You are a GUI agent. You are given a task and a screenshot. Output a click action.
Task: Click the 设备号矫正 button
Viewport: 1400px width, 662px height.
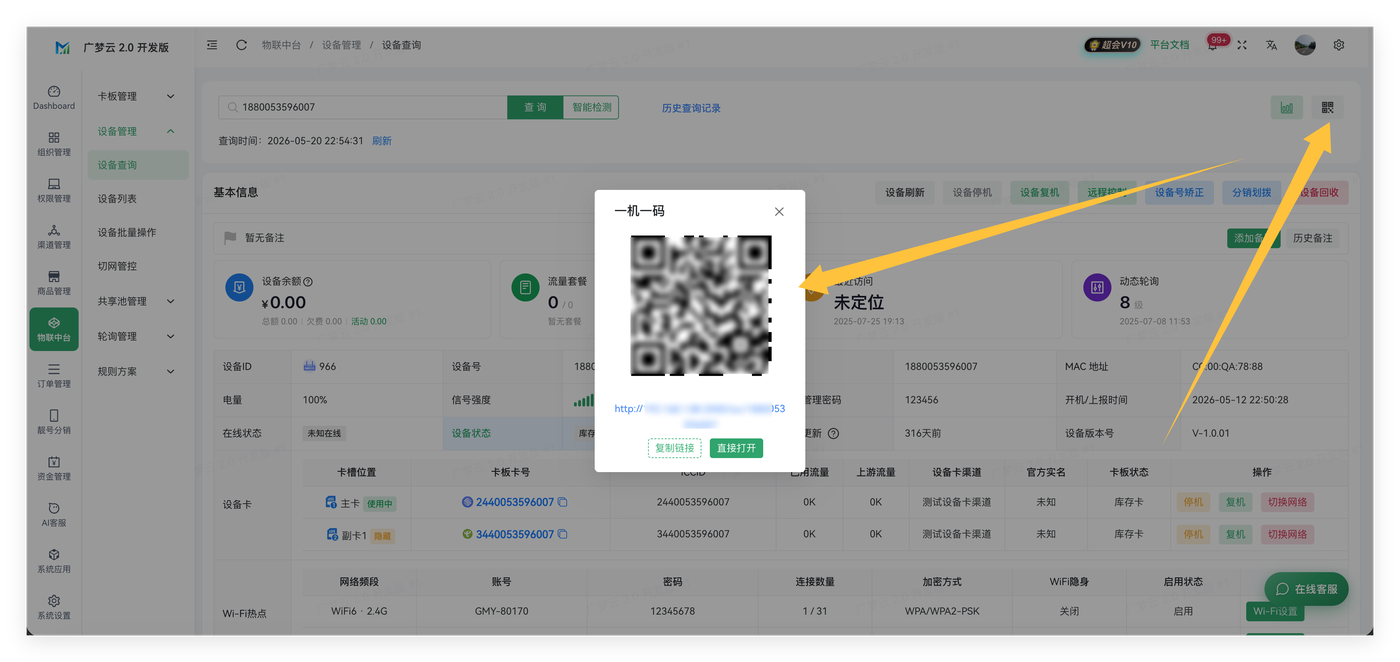click(1179, 192)
